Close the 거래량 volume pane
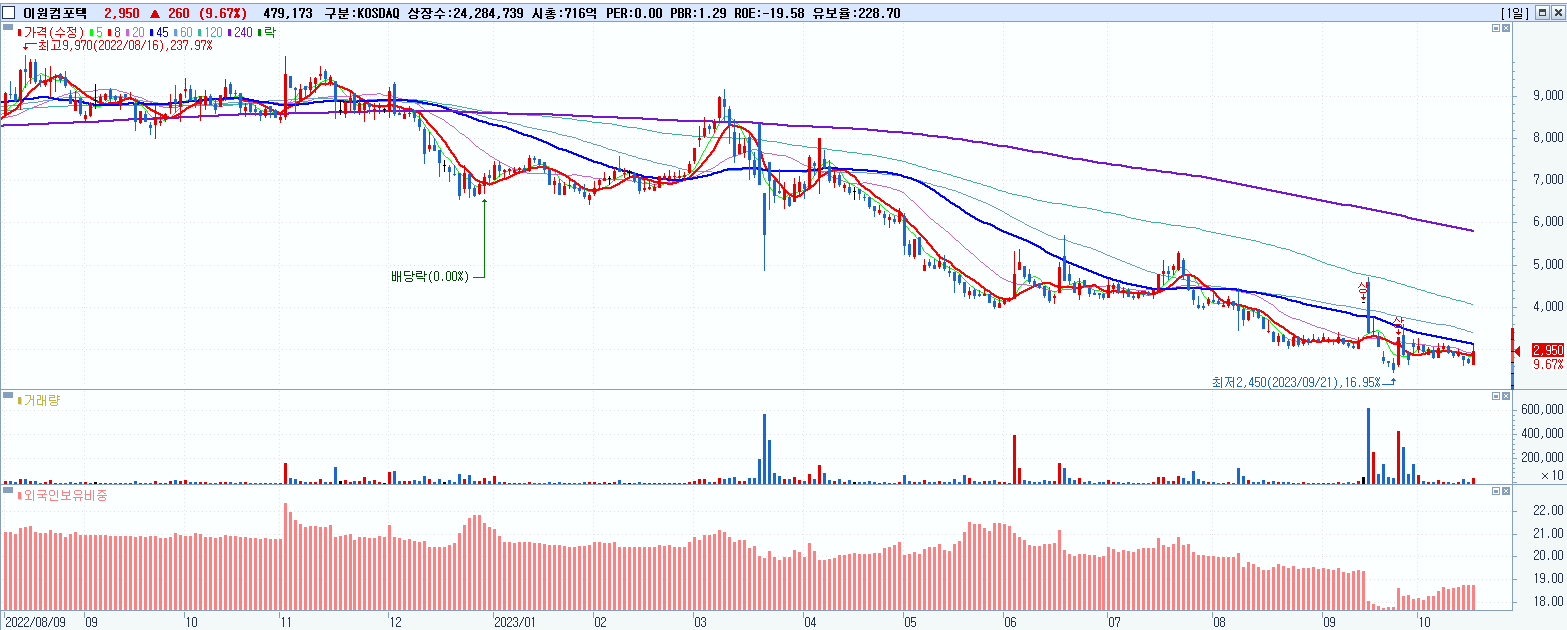Screen dimensions: 1567x630 click(x=1506, y=397)
